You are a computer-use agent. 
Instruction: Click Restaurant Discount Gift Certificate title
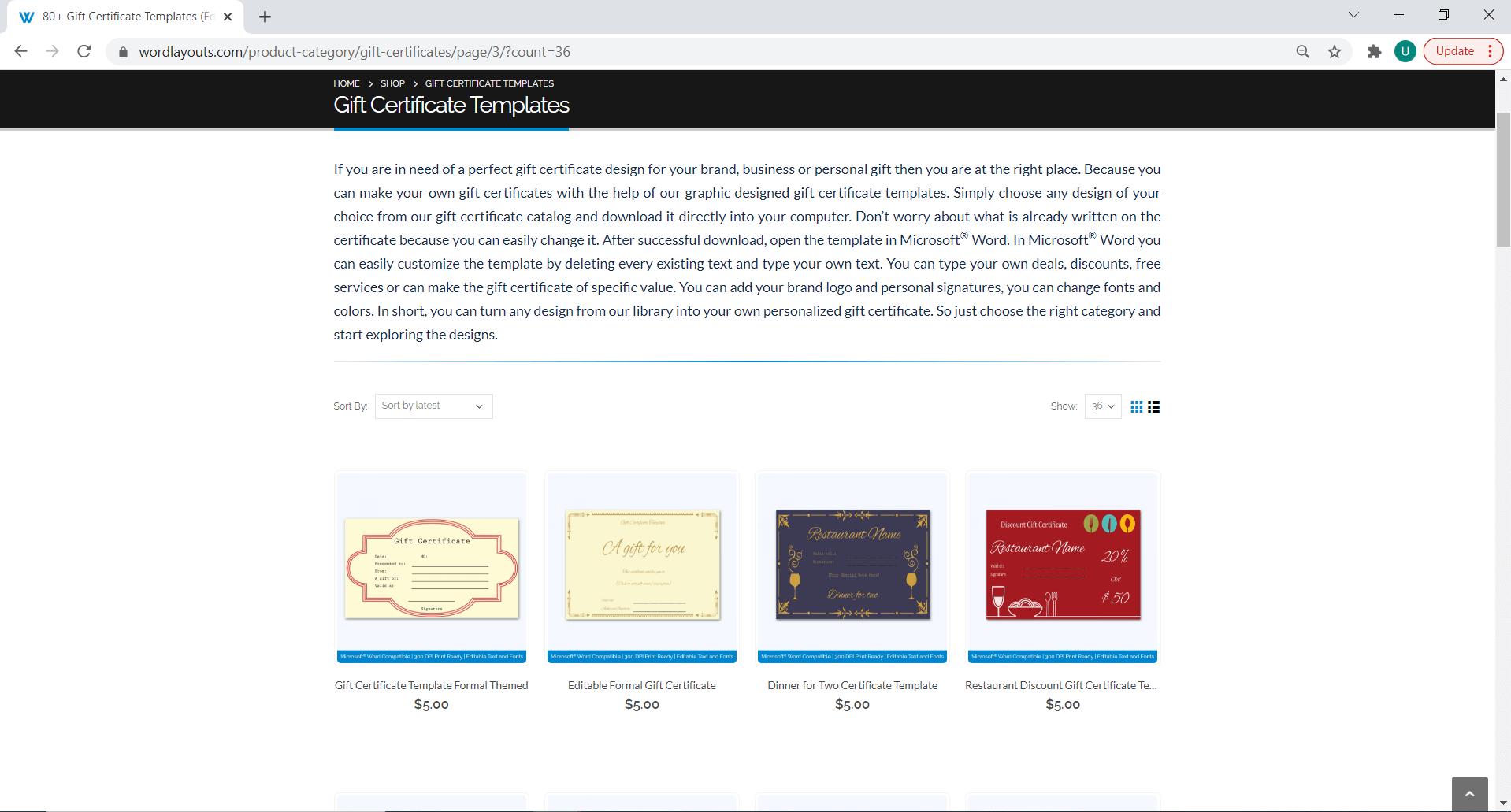click(x=1061, y=685)
